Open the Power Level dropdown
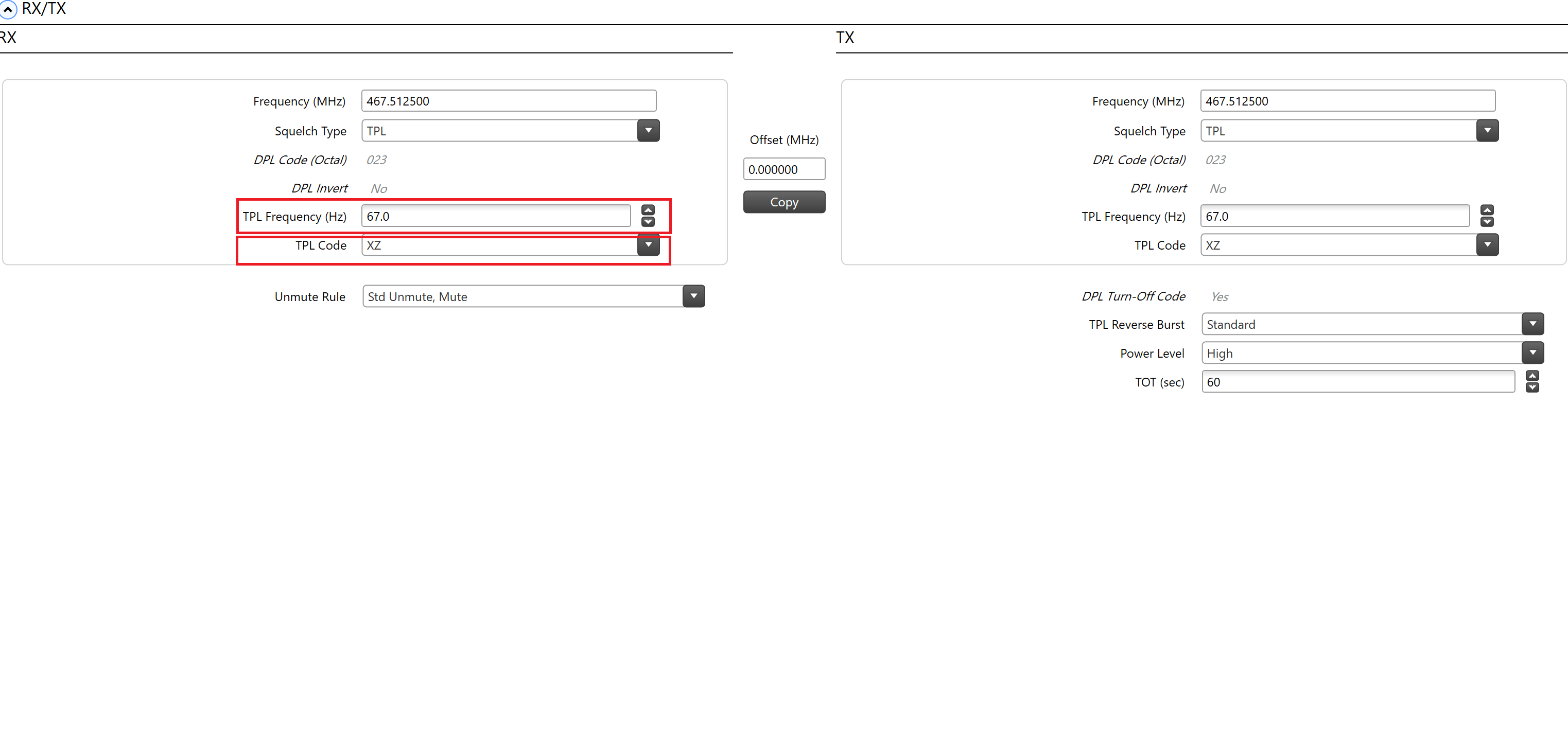The image size is (1568, 739). click(1532, 353)
